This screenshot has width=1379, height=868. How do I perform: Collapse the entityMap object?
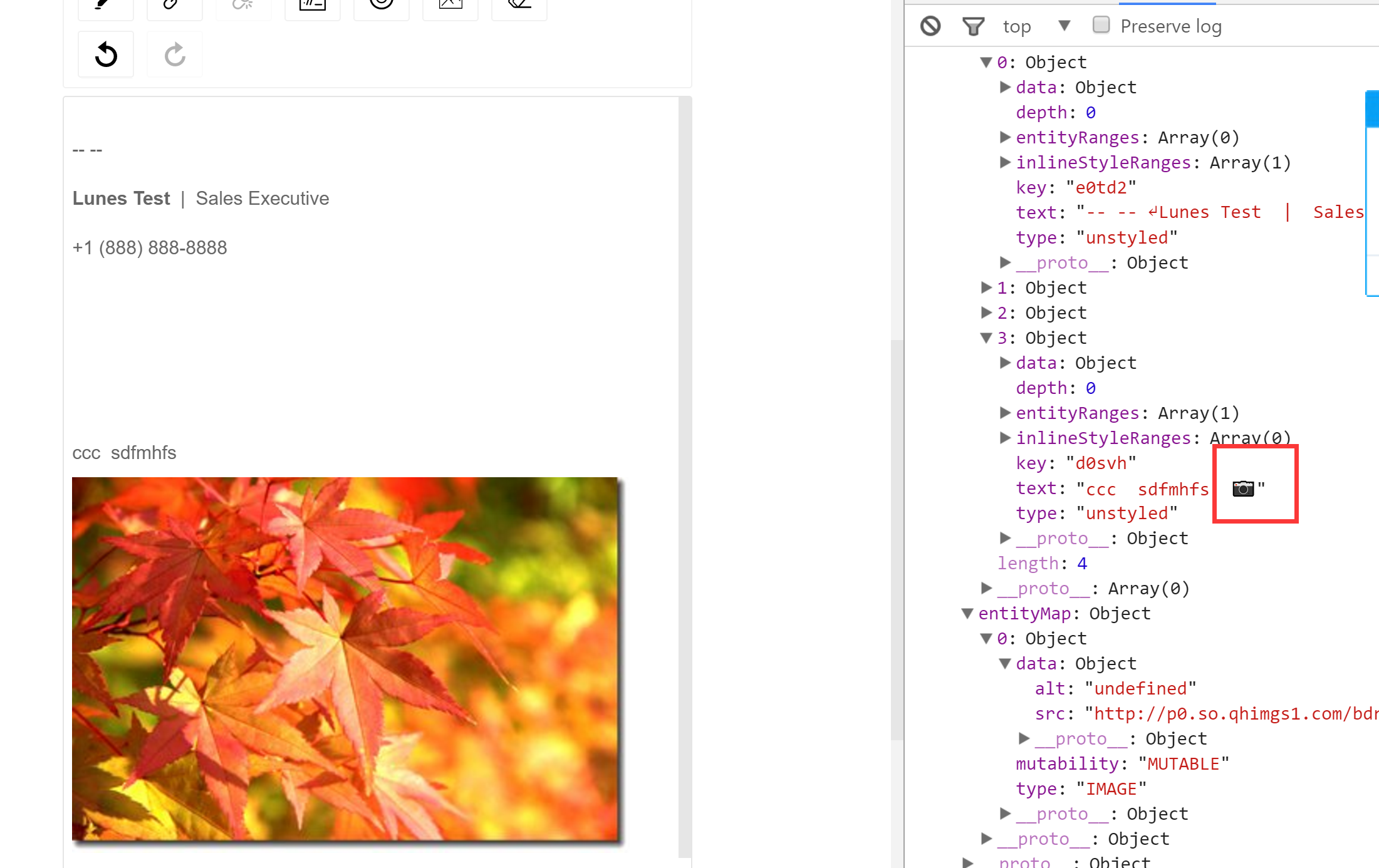[967, 614]
